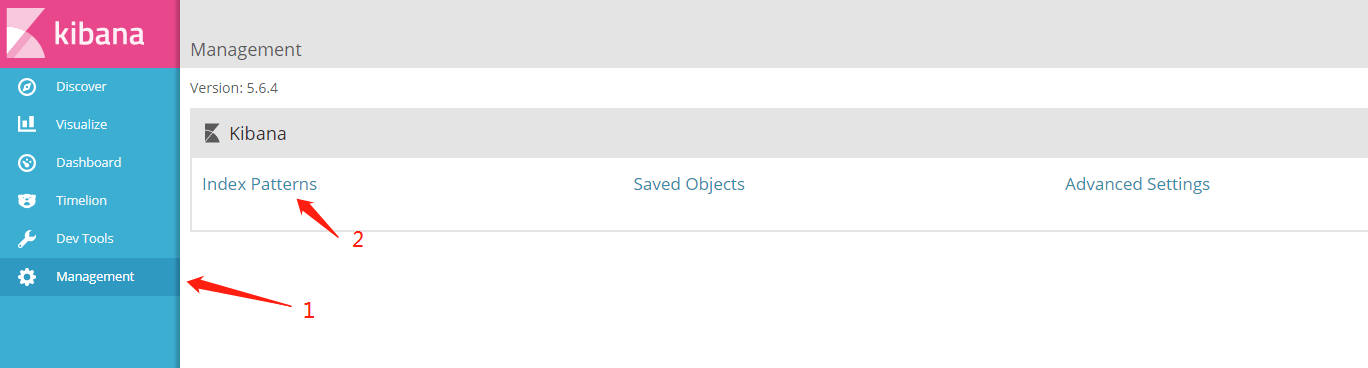
Task: Open the Index Patterns link
Action: pyautogui.click(x=260, y=184)
